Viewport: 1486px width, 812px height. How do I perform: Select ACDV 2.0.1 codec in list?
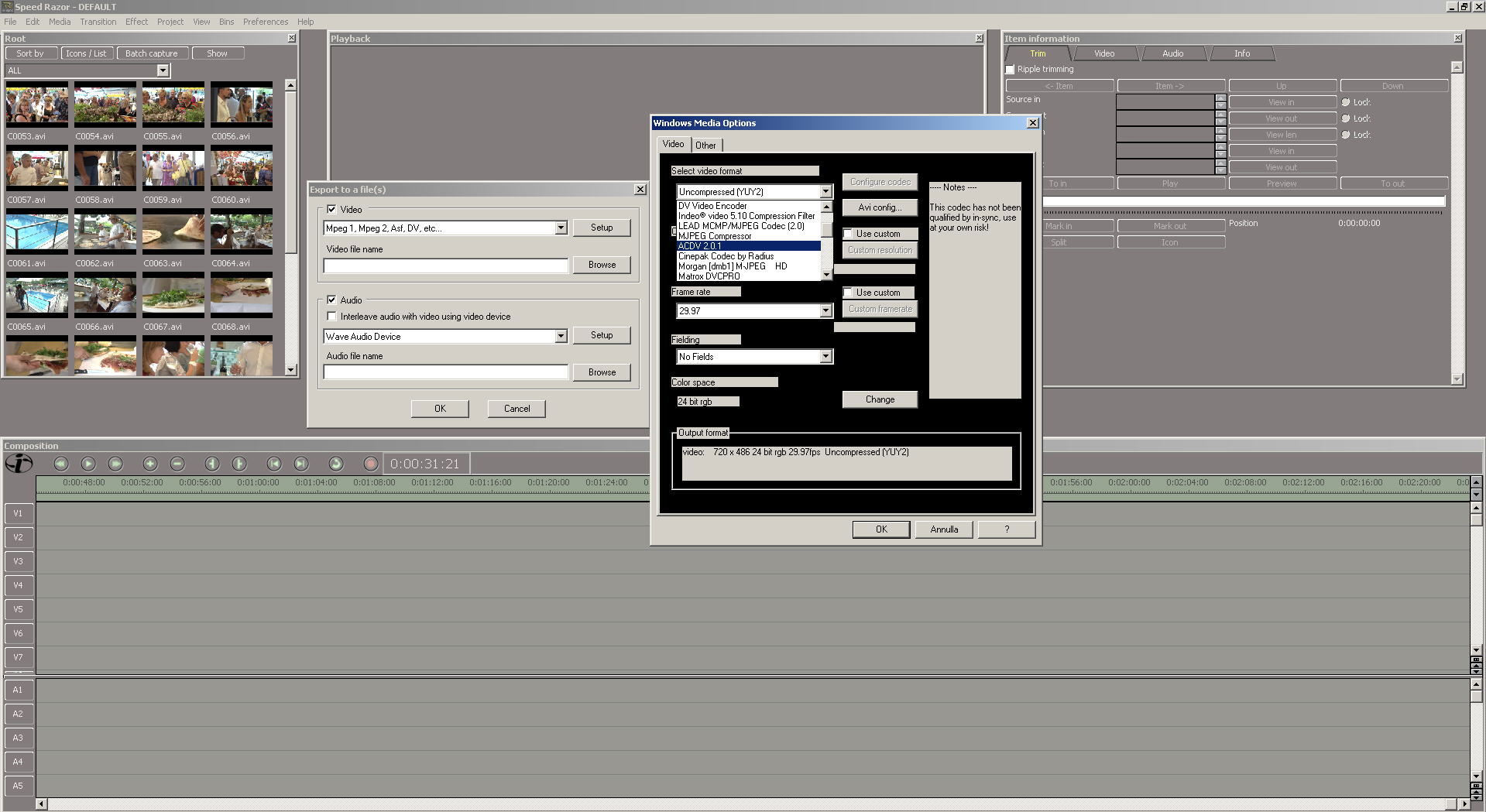[748, 246]
